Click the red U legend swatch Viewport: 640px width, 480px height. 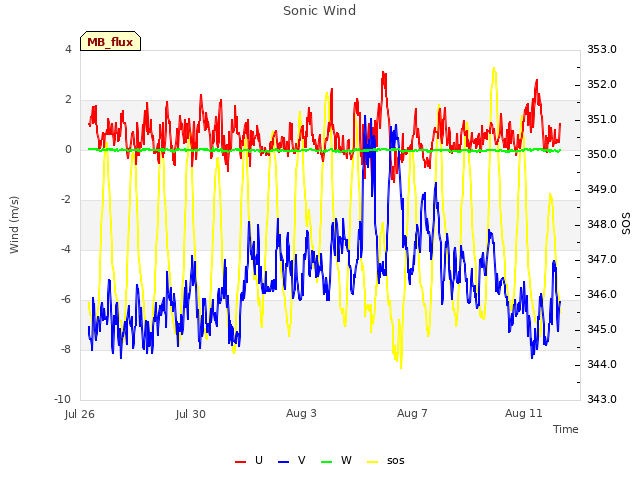click(240, 462)
